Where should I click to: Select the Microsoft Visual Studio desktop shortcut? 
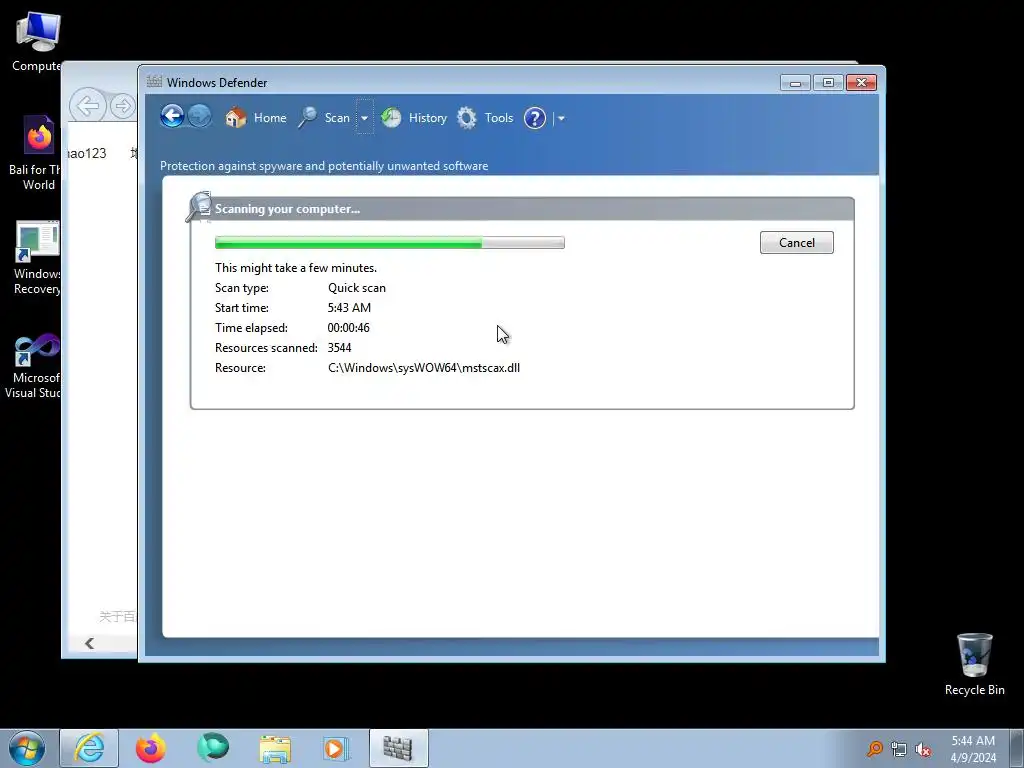pyautogui.click(x=34, y=366)
